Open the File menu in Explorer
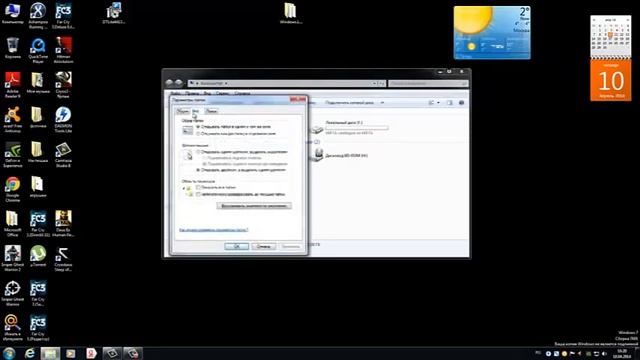The image size is (640, 360). [x=175, y=93]
